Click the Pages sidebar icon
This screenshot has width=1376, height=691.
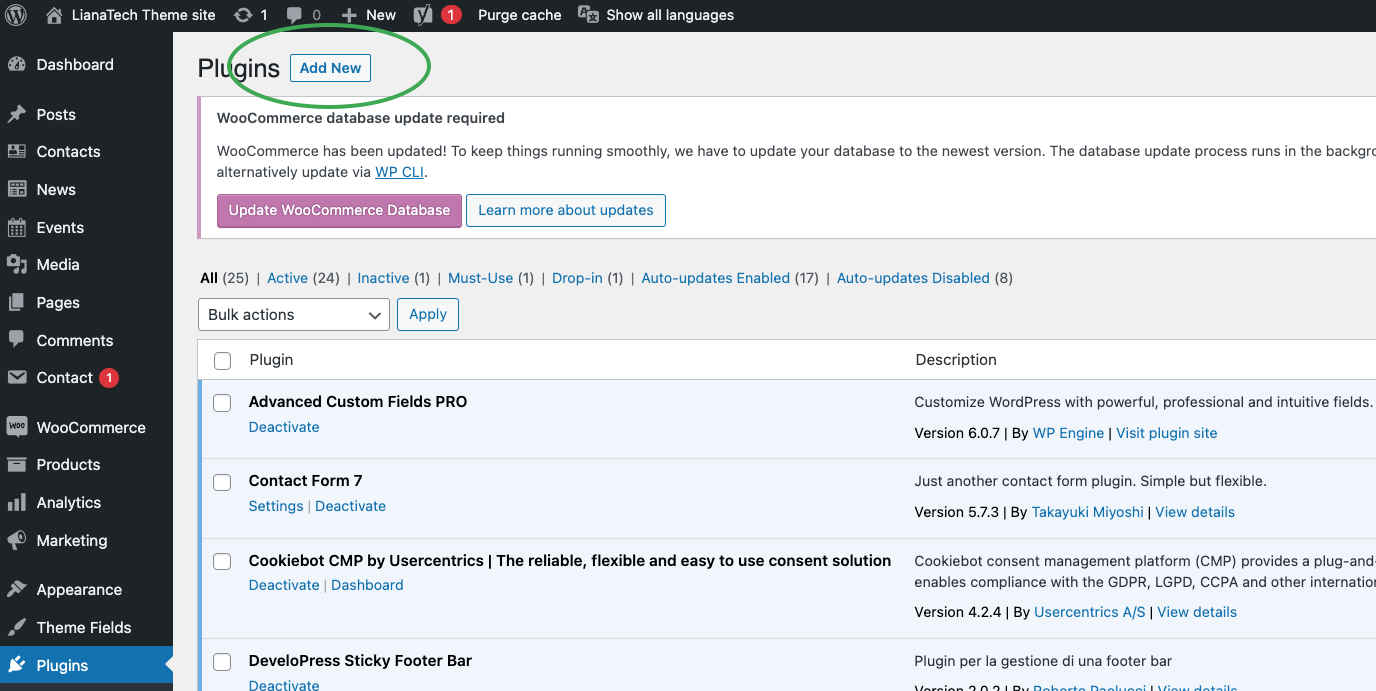click(x=17, y=302)
